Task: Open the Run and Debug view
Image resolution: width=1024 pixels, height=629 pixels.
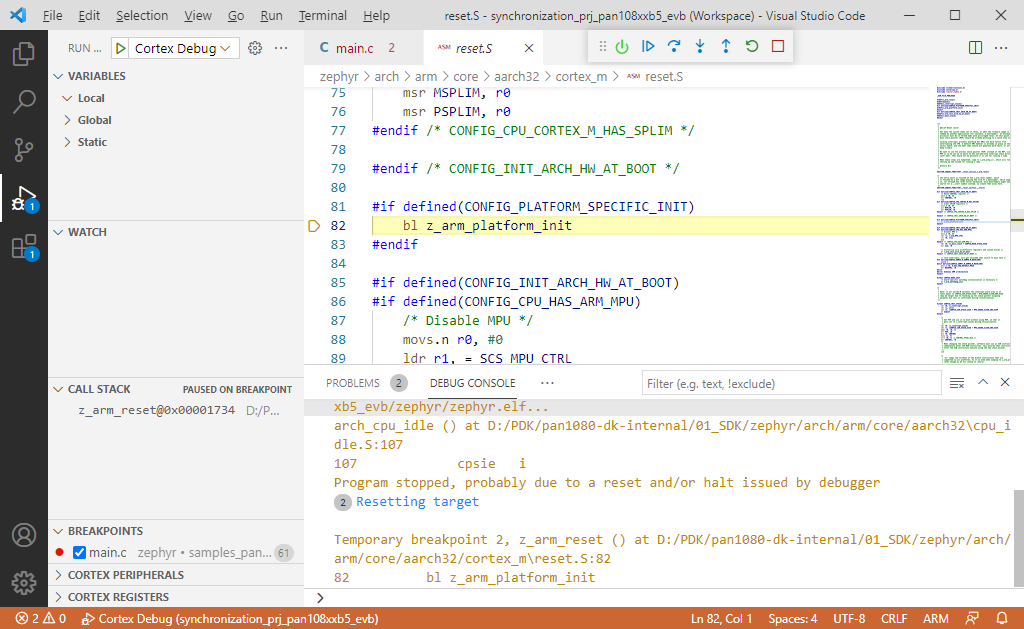Action: click(24, 199)
